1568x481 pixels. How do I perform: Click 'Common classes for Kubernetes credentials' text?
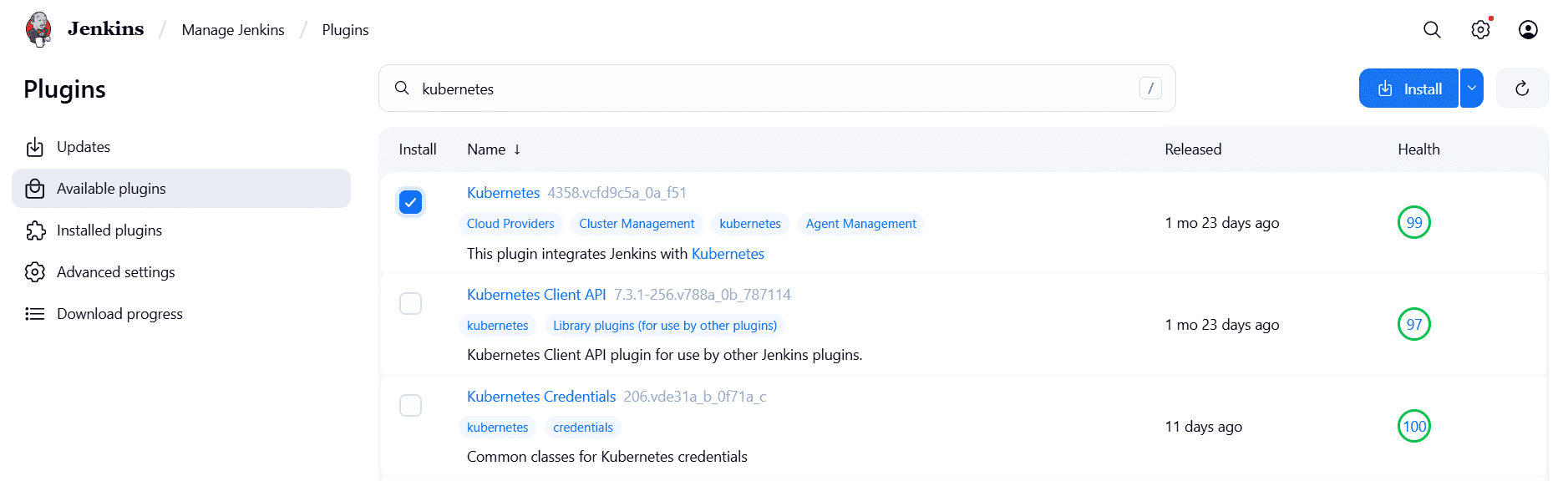point(607,457)
